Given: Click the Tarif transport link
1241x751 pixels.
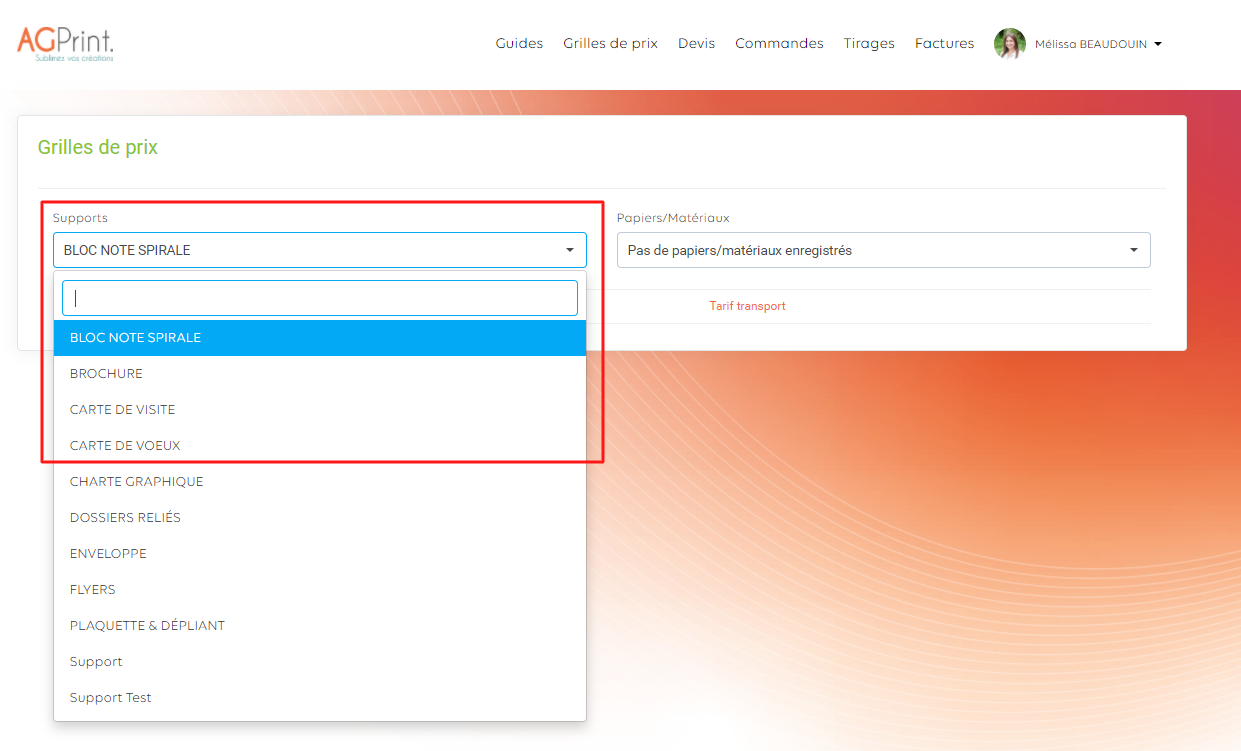Looking at the screenshot, I should tap(747, 306).
